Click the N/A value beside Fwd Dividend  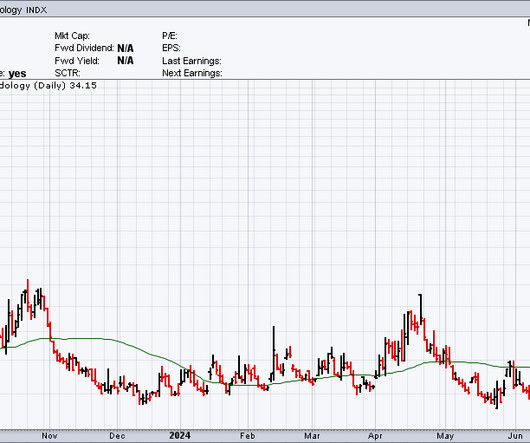click(x=125, y=48)
